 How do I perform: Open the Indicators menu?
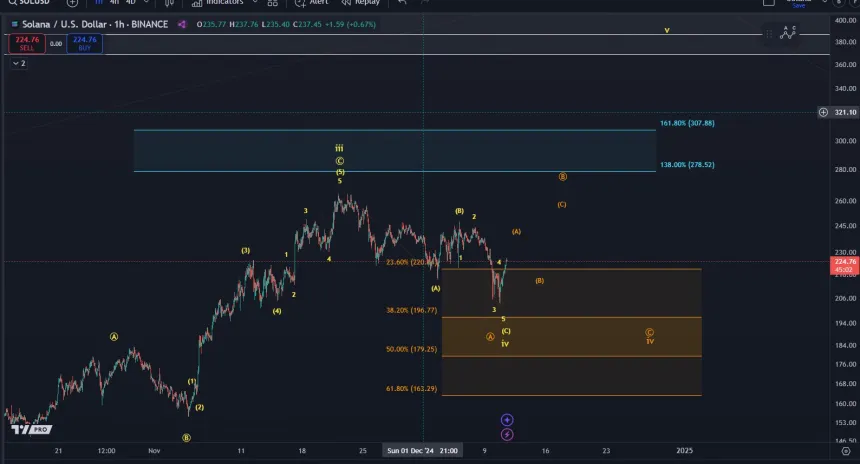(218, 3)
